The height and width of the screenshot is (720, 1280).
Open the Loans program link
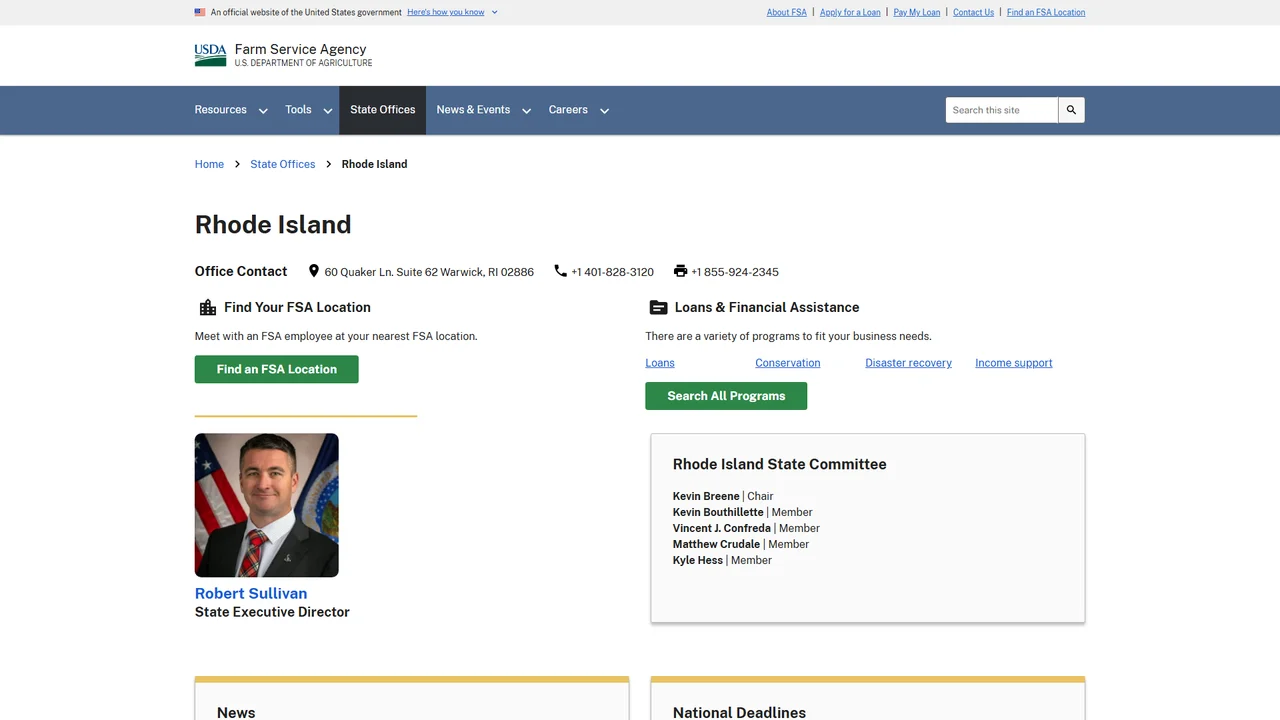(660, 363)
